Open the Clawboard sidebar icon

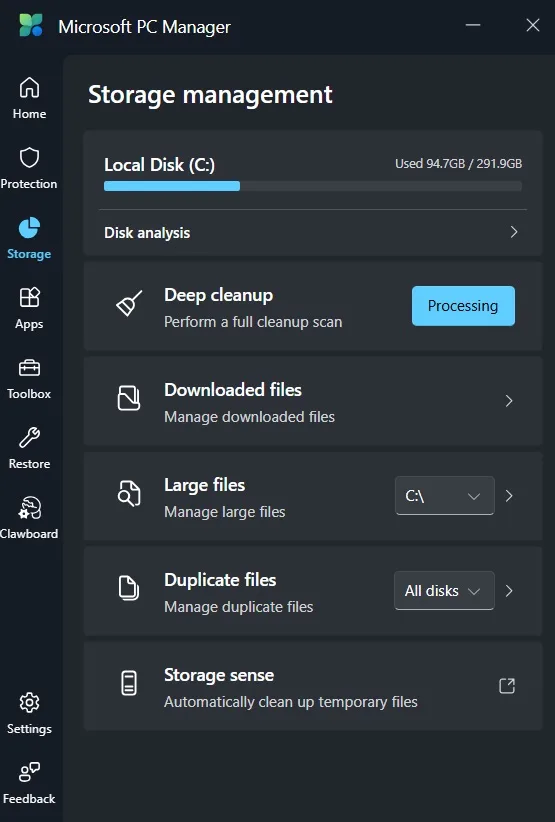29,507
